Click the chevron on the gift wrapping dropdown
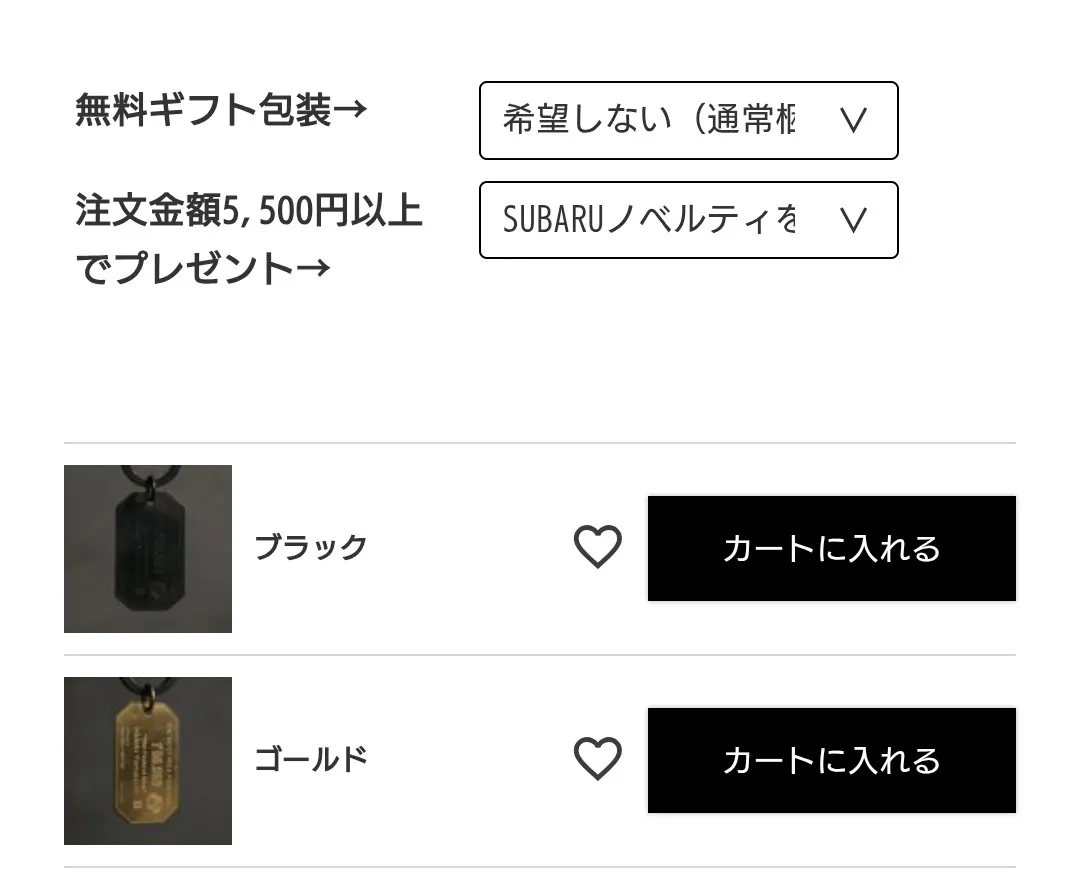Viewport: 1080px width, 885px height. coord(852,121)
